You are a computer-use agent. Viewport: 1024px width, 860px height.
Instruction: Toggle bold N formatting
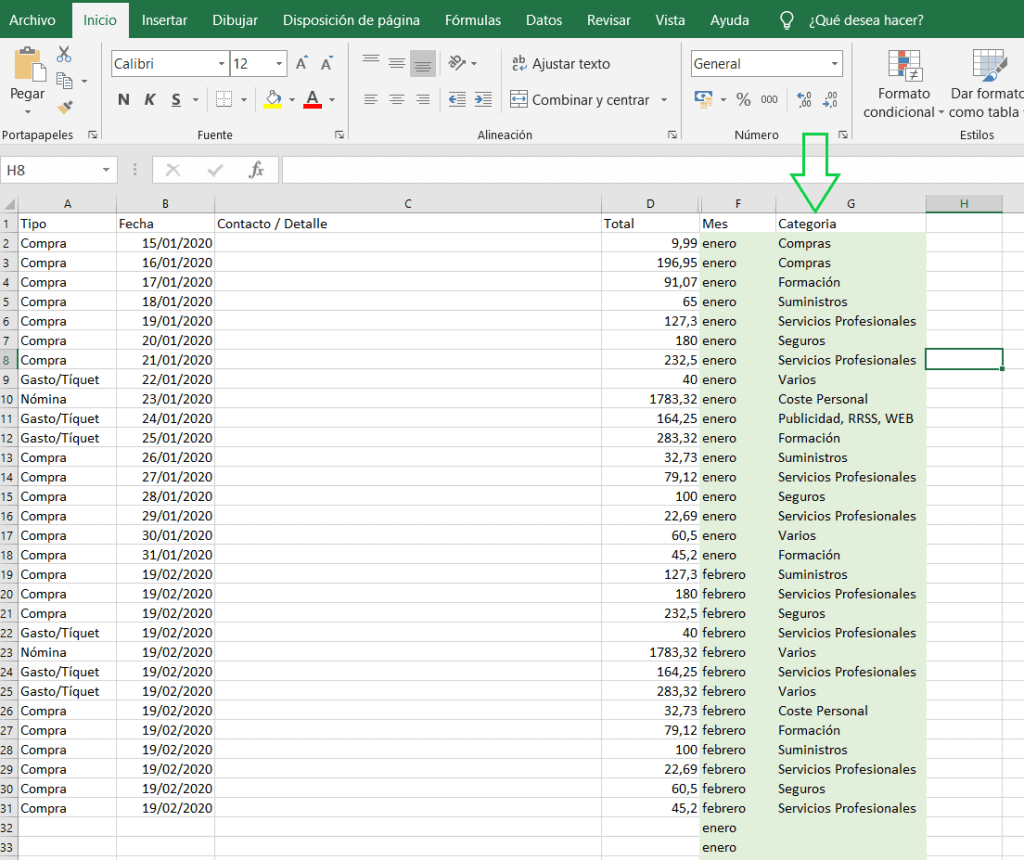(123, 100)
